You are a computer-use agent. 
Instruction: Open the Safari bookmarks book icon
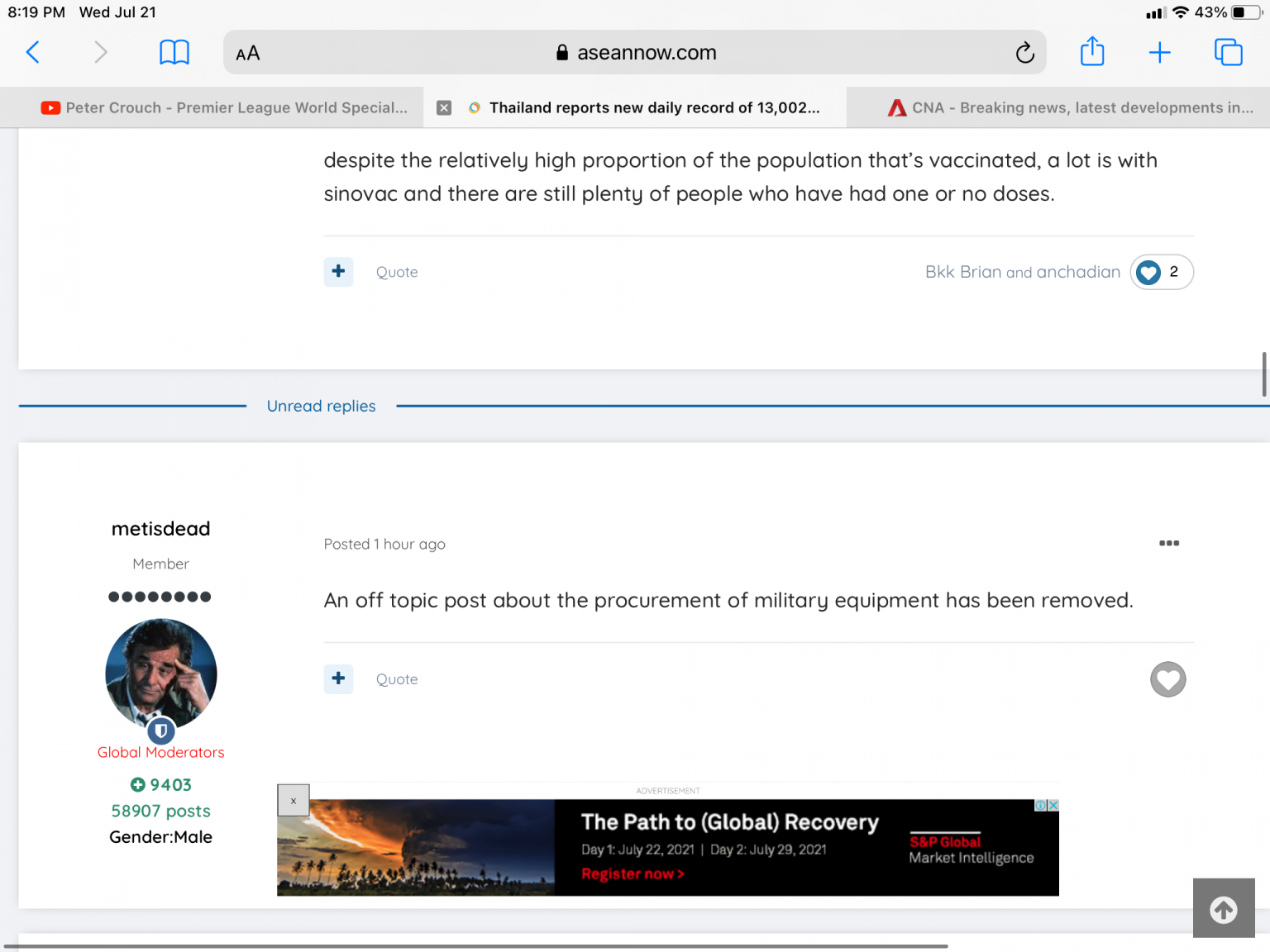tap(174, 53)
